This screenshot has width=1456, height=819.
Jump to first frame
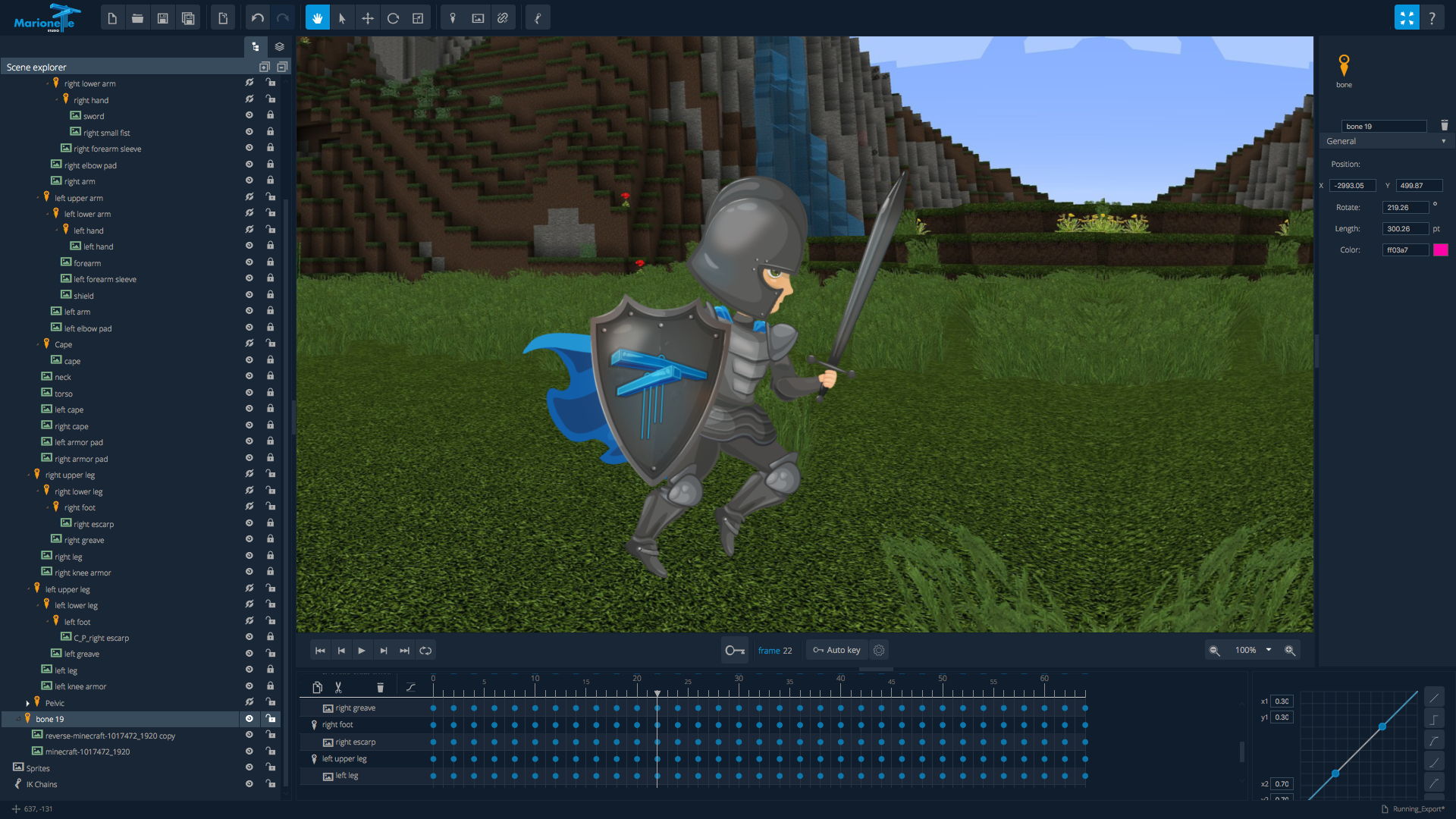[320, 651]
